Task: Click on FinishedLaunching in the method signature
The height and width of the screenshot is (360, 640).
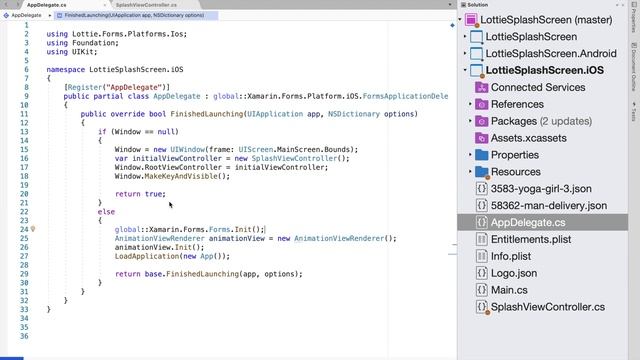Action: (207, 114)
